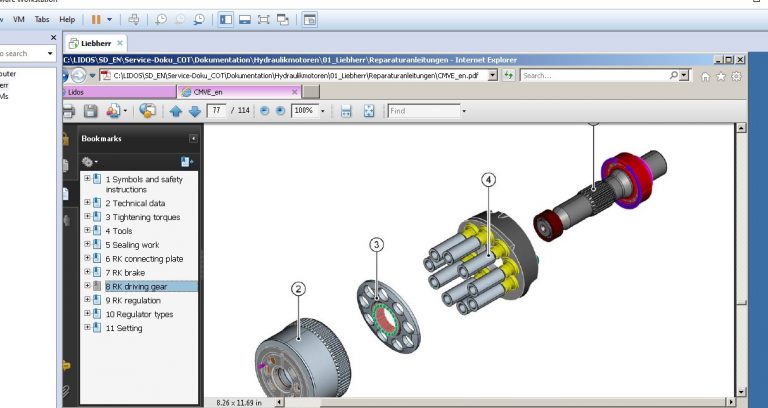Image resolution: width=768 pixels, height=408 pixels.
Task: Click the search magnifier icon
Action: (674, 75)
